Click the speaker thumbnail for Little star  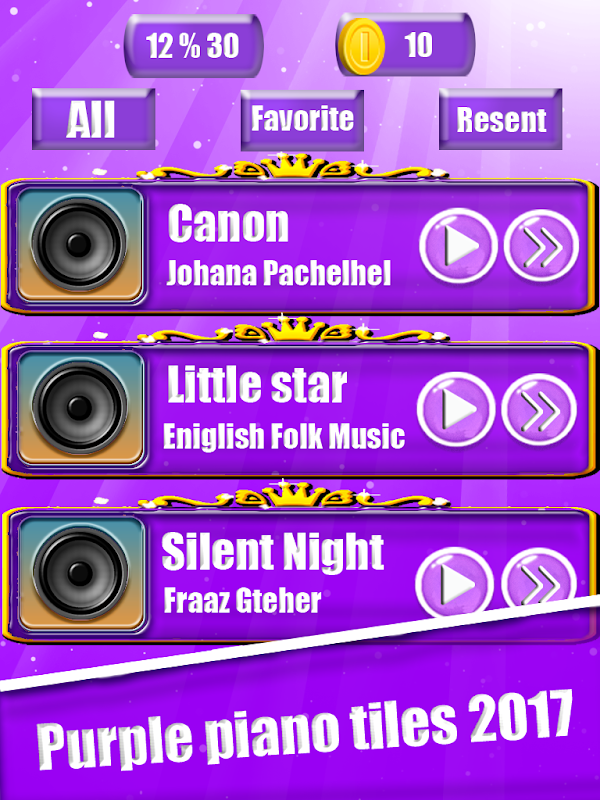click(x=80, y=408)
